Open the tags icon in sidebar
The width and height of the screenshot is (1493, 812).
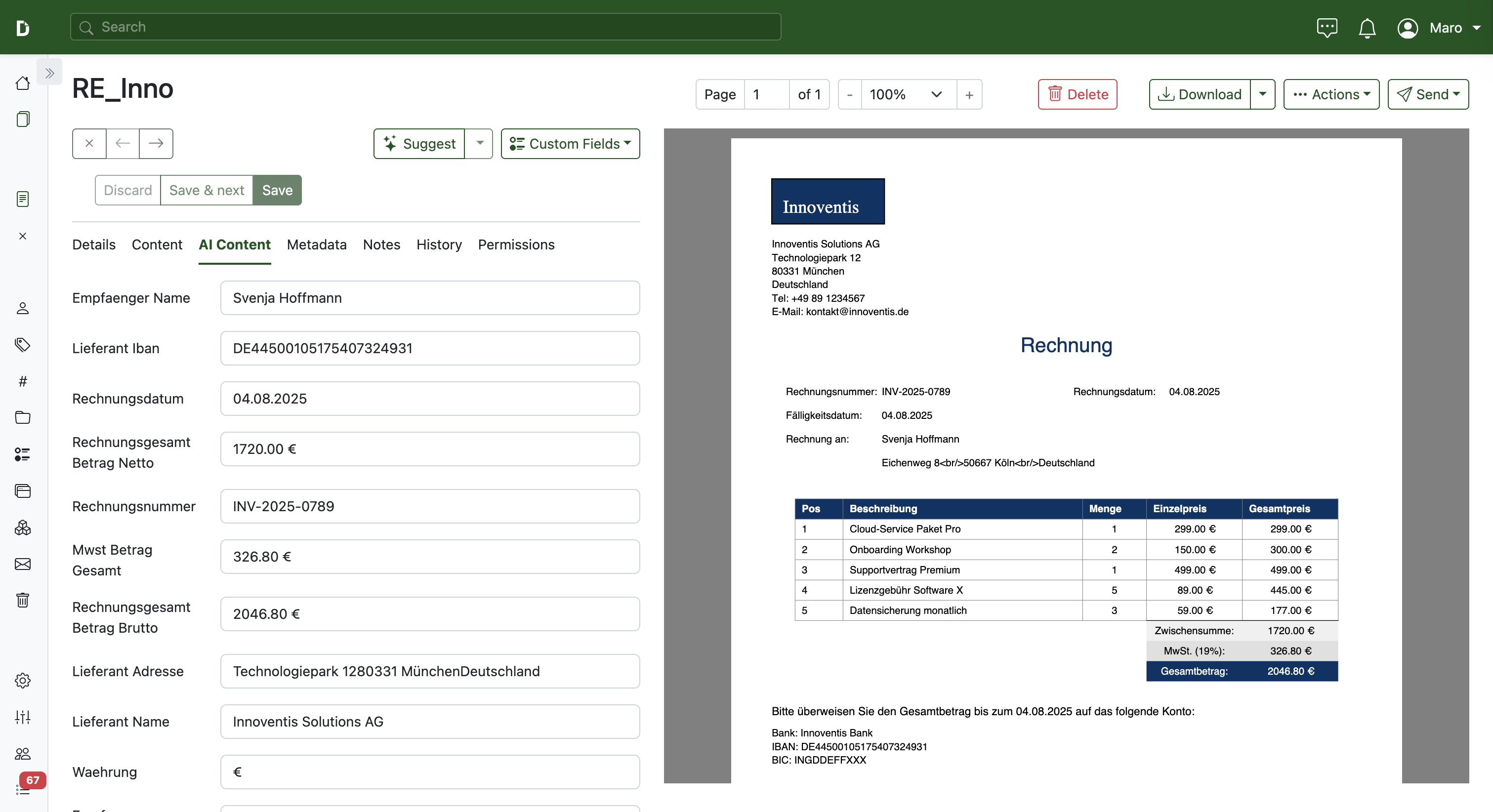[23, 345]
